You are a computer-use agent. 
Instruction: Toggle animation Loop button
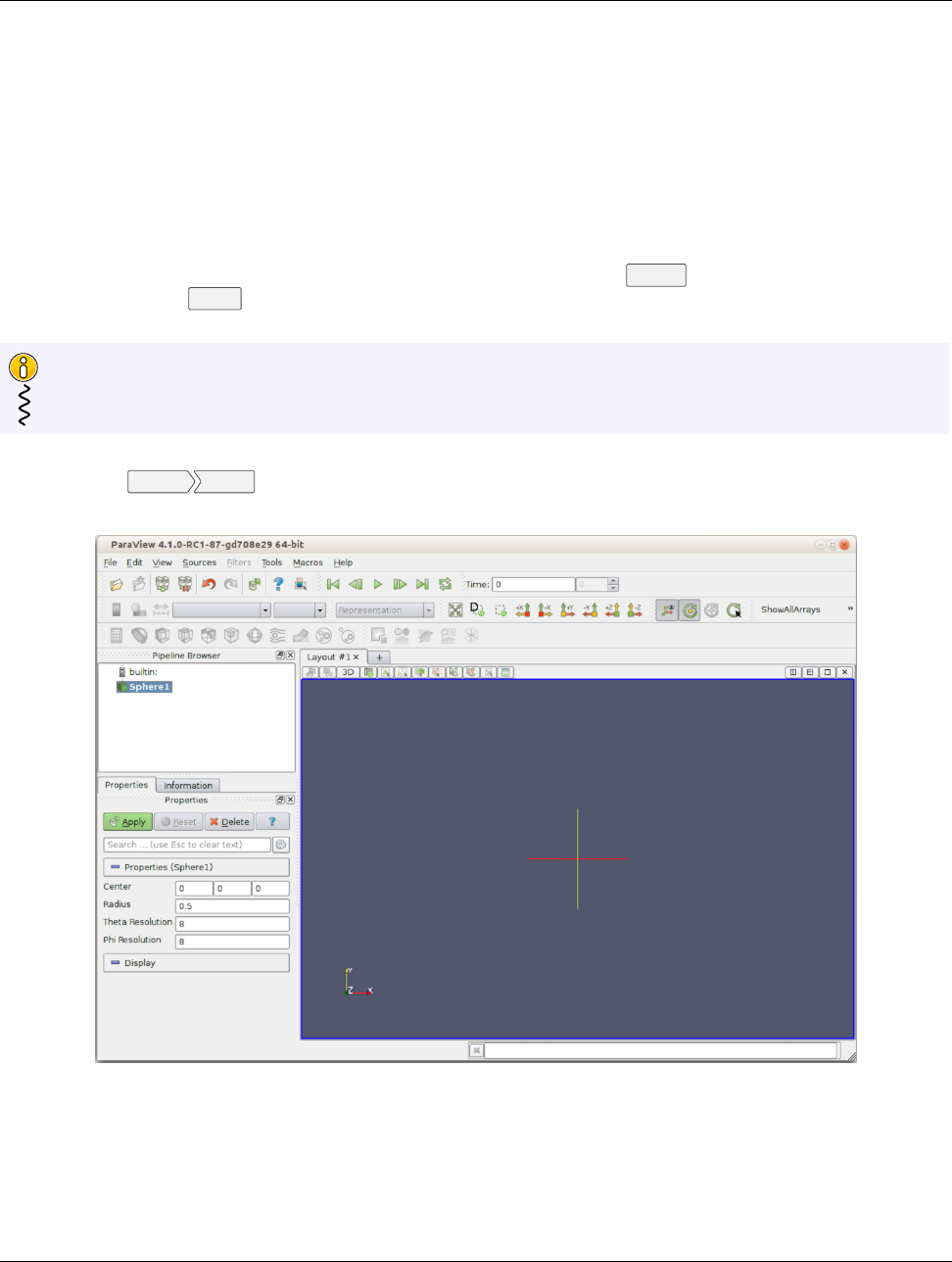[x=446, y=585]
